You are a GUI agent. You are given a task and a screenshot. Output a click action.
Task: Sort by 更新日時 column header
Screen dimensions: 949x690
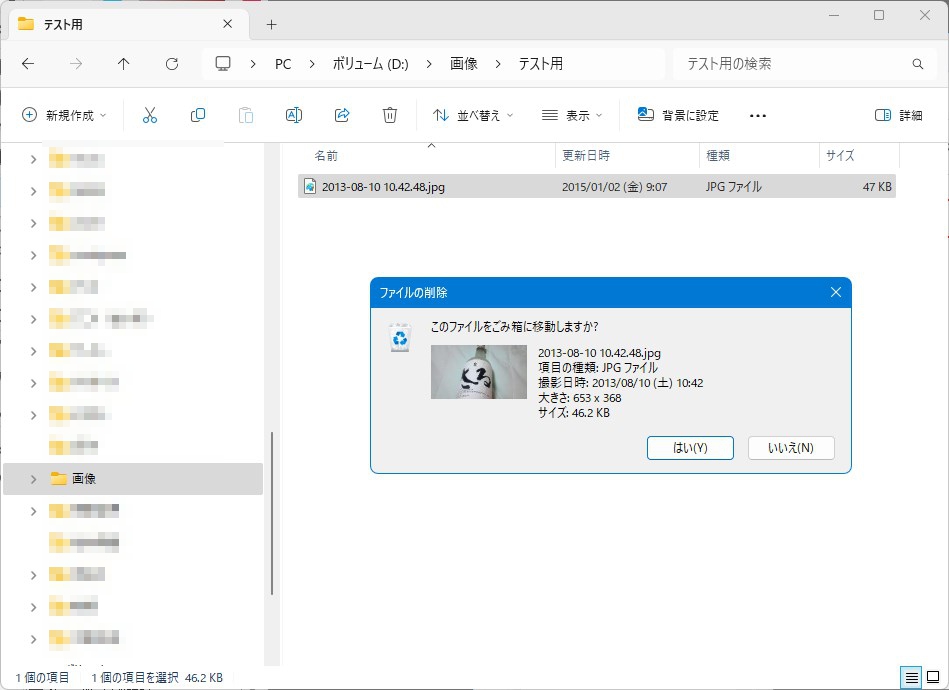[586, 156]
